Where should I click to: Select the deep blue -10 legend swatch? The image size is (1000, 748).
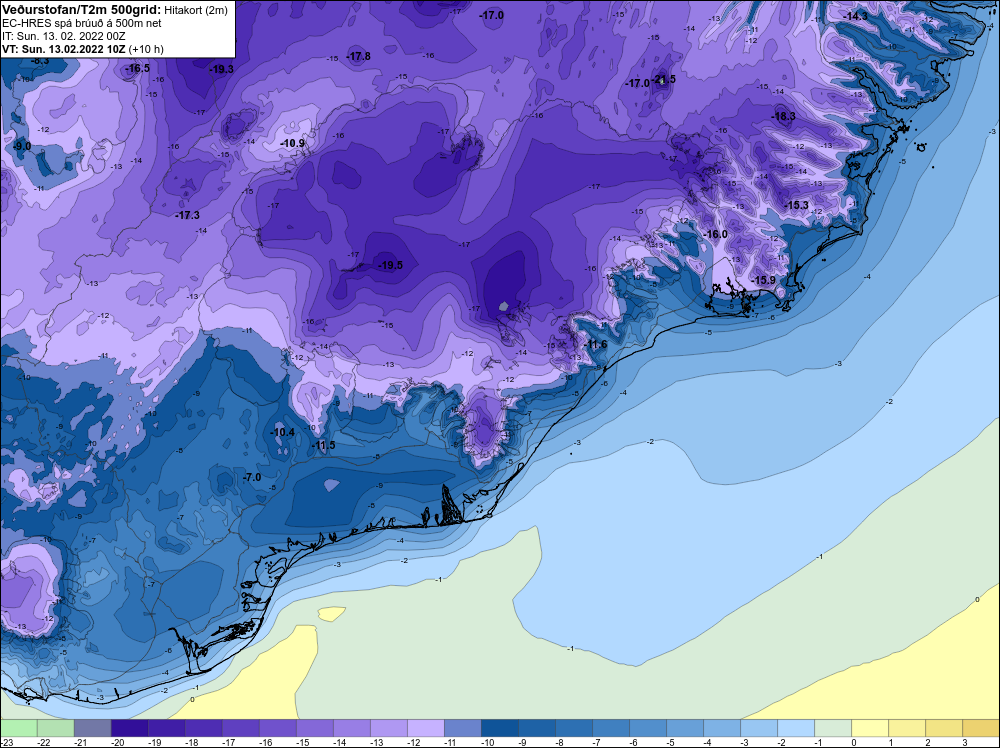[499, 728]
